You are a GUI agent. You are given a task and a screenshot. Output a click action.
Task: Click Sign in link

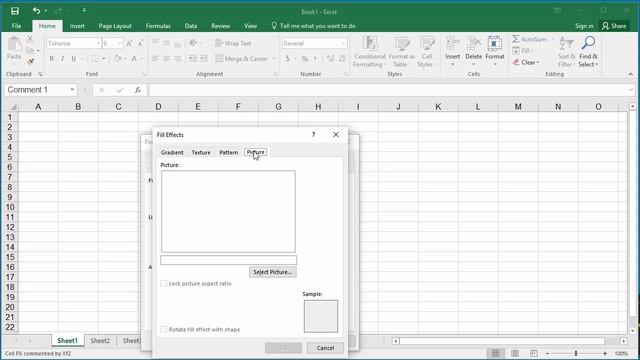pyautogui.click(x=584, y=26)
